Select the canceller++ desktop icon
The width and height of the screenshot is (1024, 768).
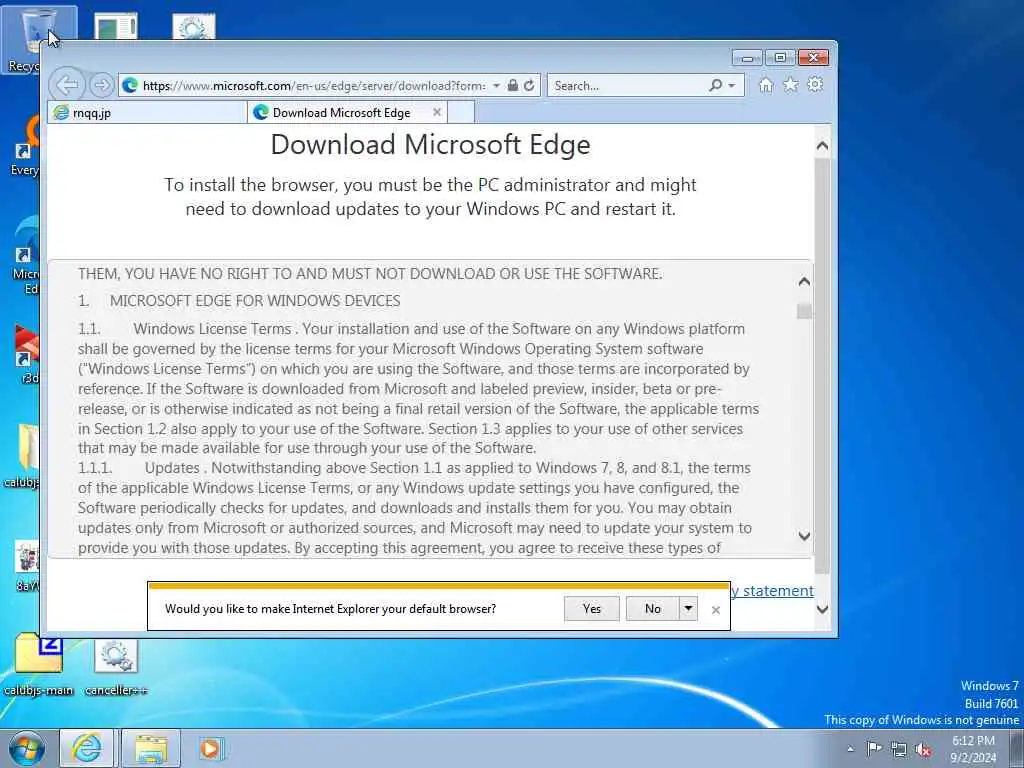[116, 666]
